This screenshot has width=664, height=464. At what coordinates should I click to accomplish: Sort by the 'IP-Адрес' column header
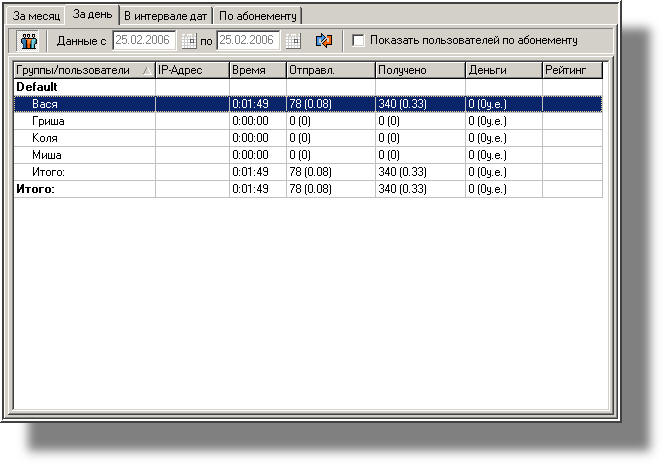pyautogui.click(x=190, y=71)
